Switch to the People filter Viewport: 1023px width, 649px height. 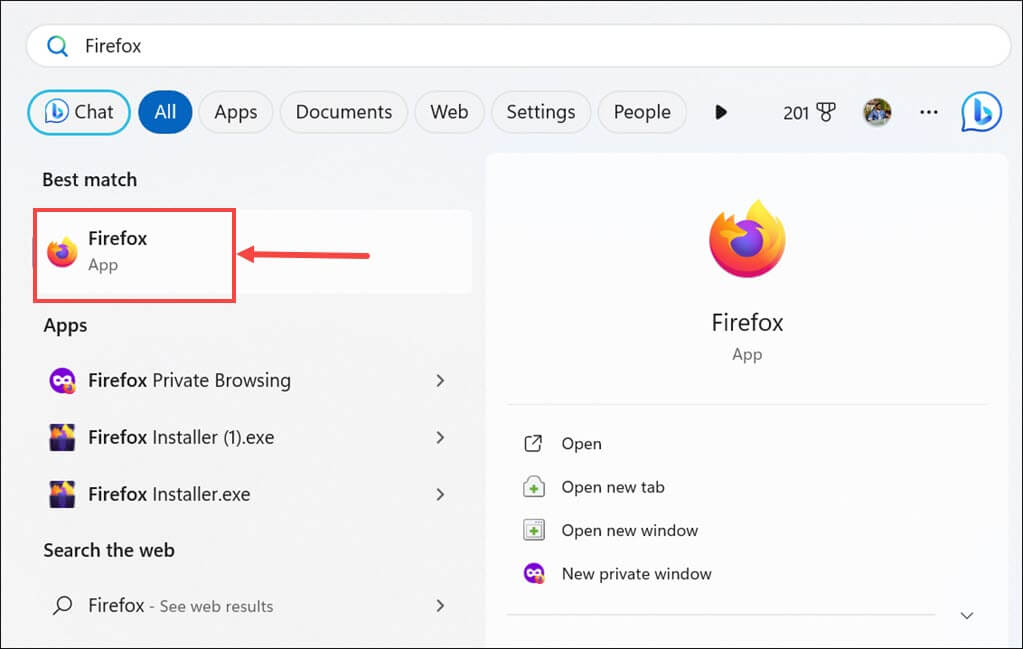tap(642, 112)
